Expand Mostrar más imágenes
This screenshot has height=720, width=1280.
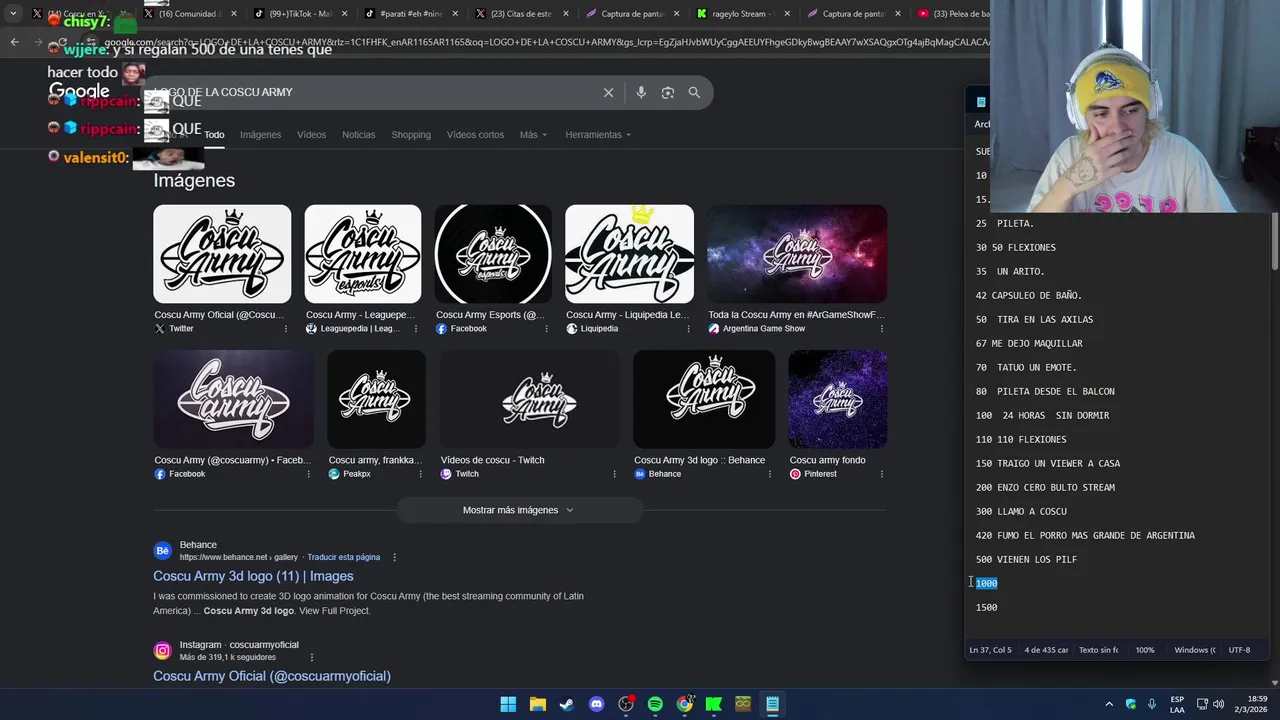[x=518, y=510]
